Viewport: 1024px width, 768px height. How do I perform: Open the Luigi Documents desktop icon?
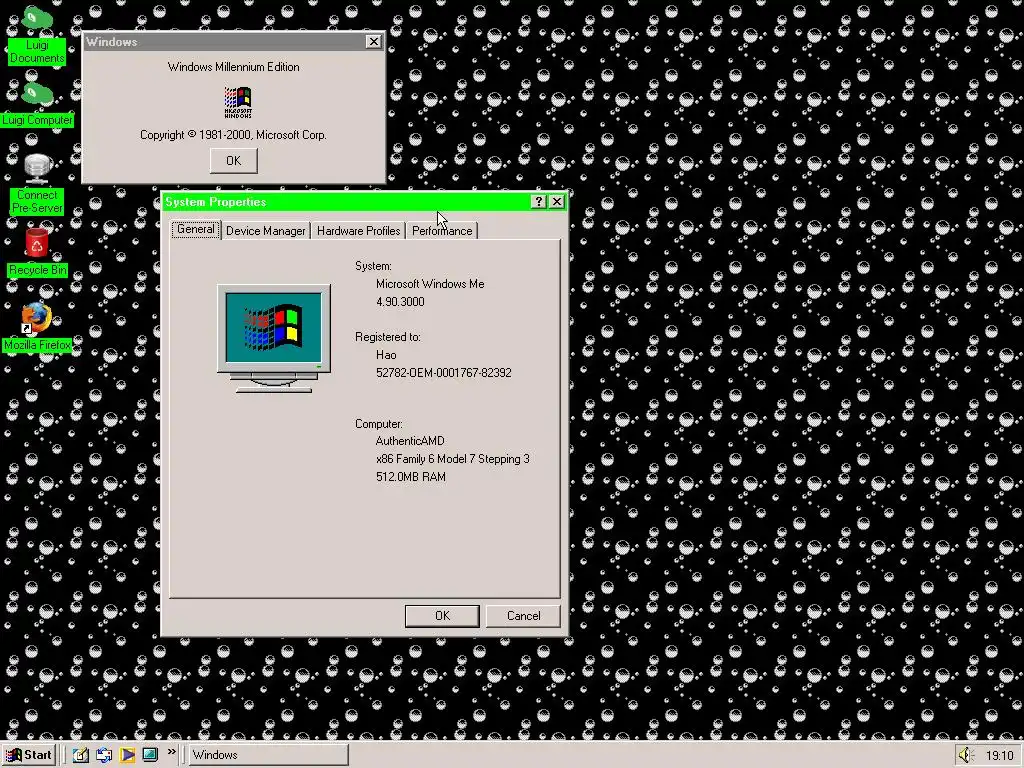[x=37, y=35]
